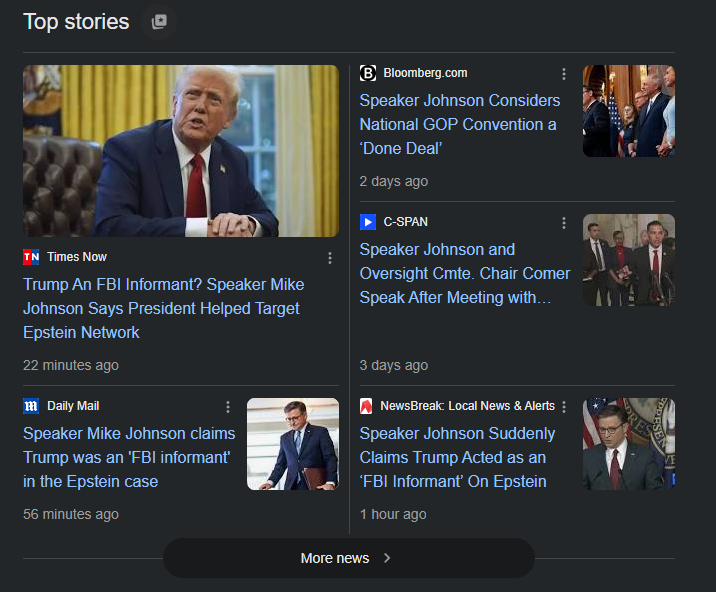Open the three-dot menu for Times Now story
Viewport: 716px width, 592px height.
click(x=330, y=258)
